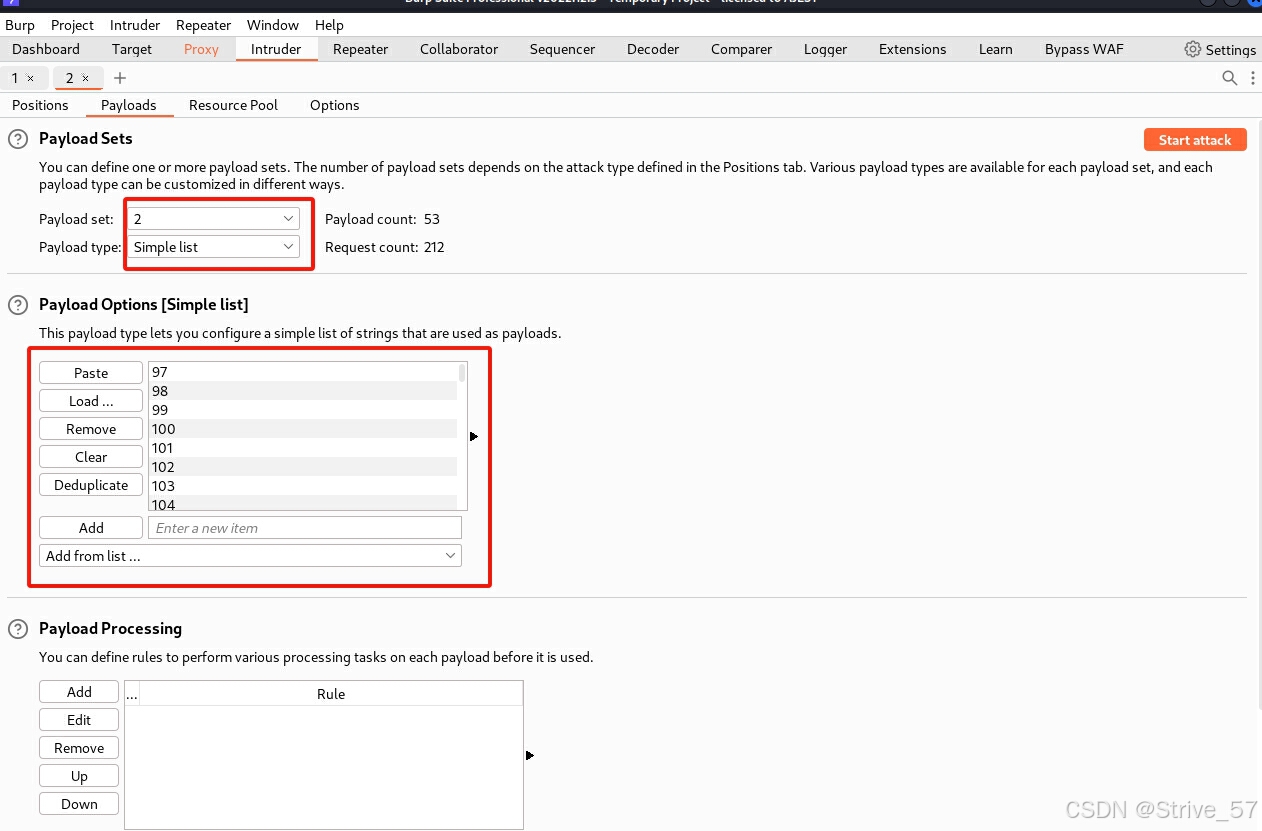Open the Extensions tab
The width and height of the screenshot is (1262, 831).
(x=913, y=49)
